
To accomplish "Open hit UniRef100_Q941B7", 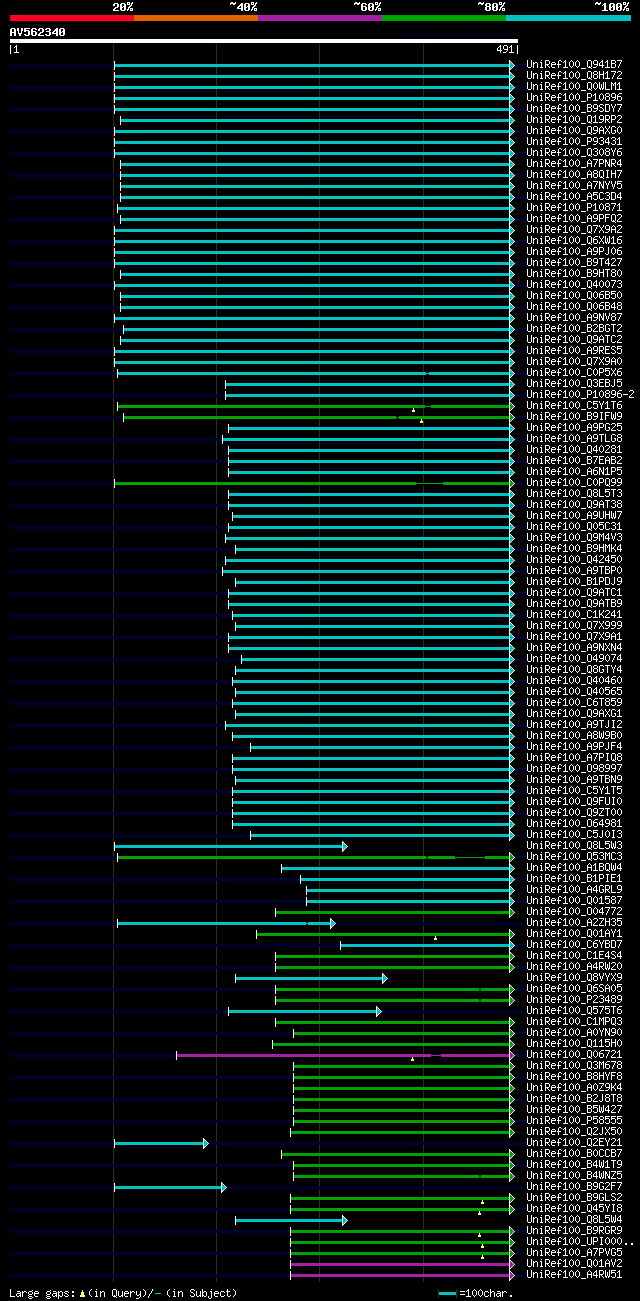I will click(574, 64).
